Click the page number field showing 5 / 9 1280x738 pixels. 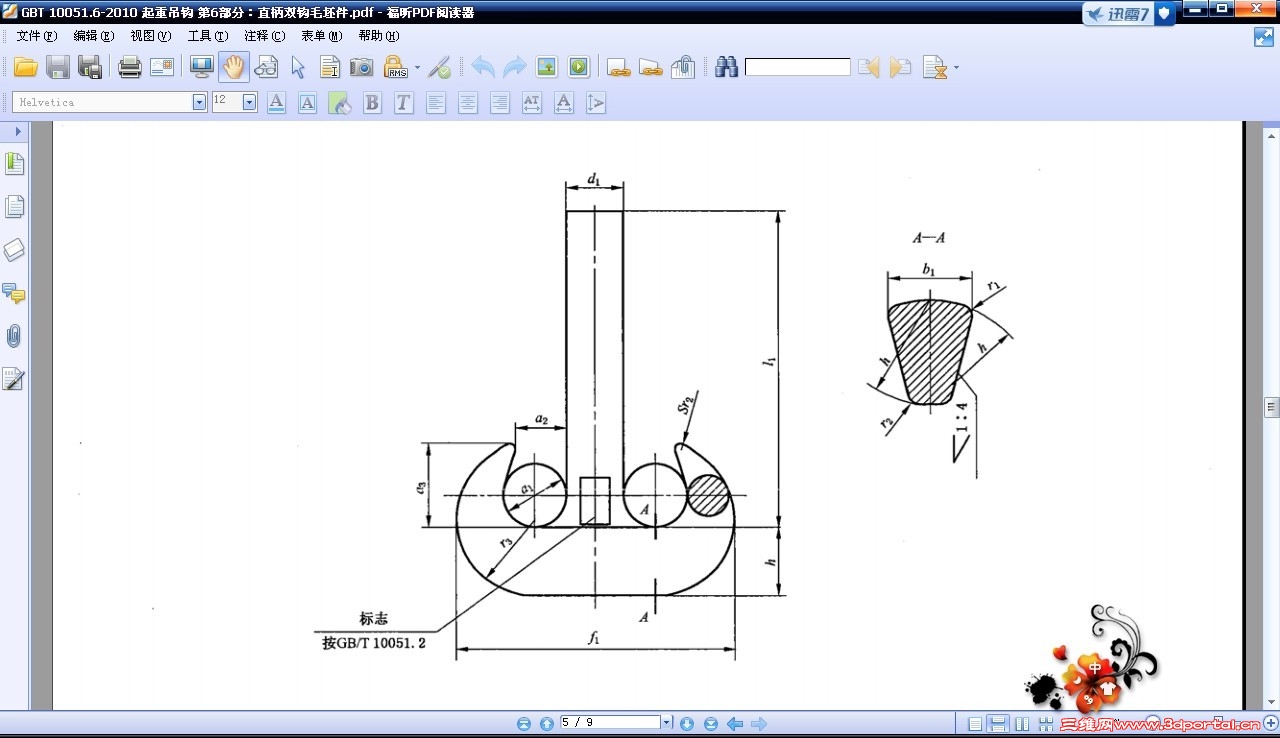pos(610,722)
